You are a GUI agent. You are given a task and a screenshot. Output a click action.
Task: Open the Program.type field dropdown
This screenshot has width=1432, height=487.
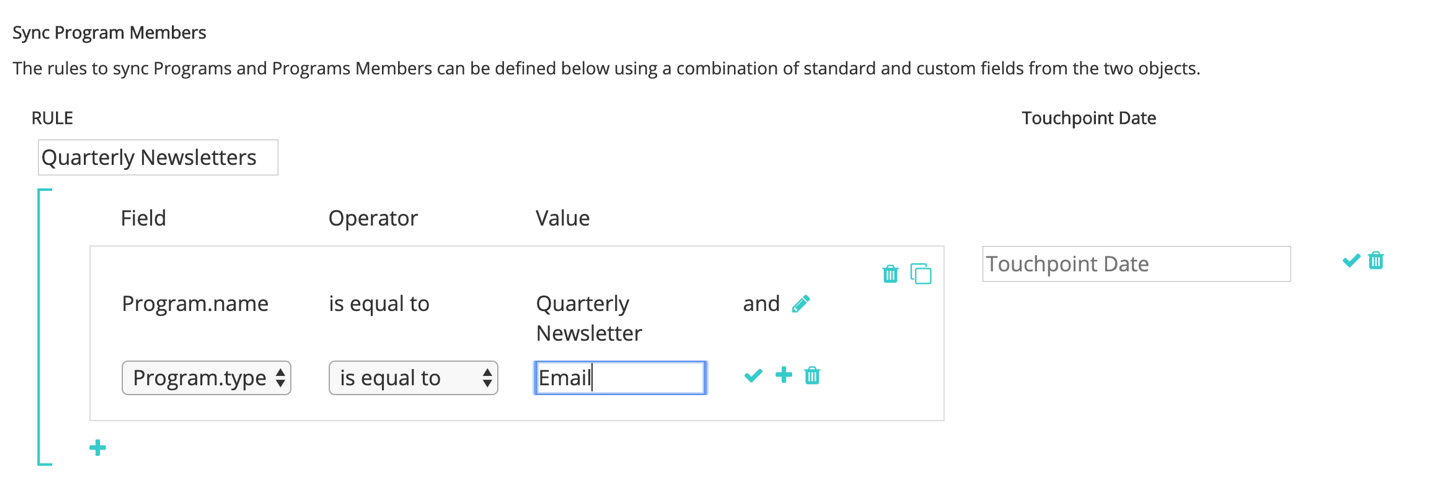(x=206, y=378)
